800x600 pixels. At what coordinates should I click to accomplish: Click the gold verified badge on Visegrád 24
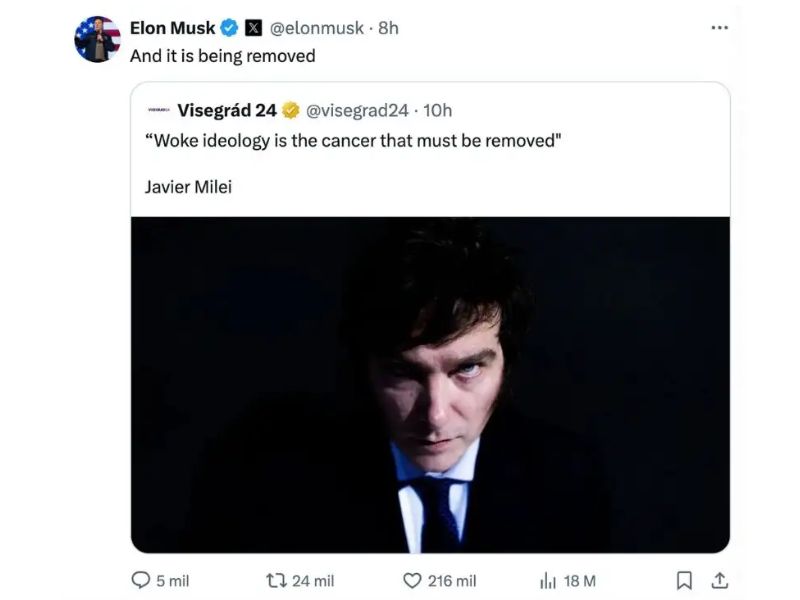291,110
